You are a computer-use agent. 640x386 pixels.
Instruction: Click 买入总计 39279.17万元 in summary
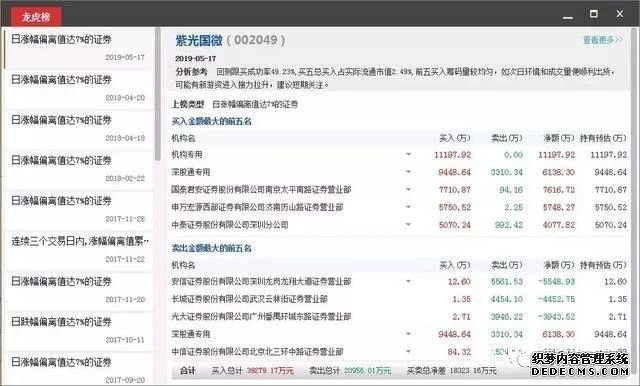252,371
